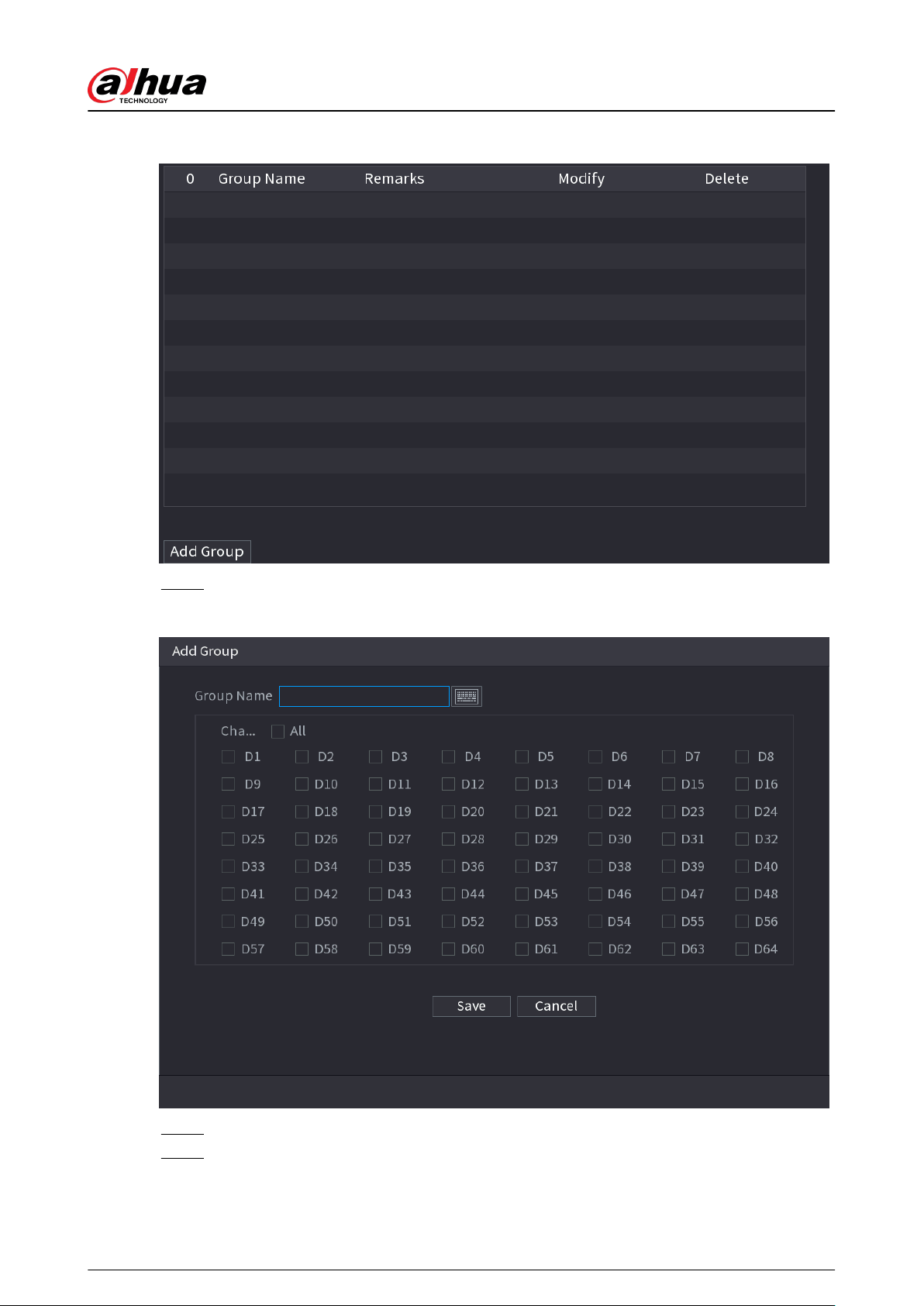Enable channel D42
Screen dimensions: 924x1306
click(302, 894)
